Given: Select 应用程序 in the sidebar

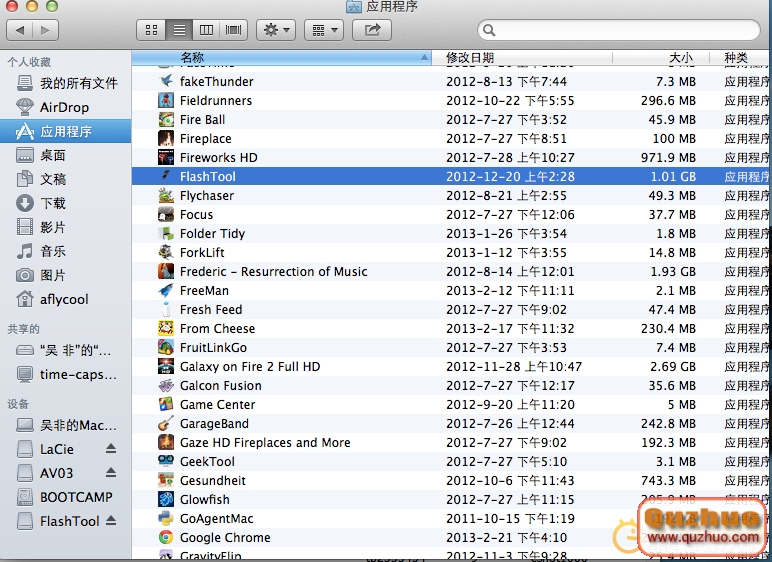Looking at the screenshot, I should pyautogui.click(x=66, y=131).
